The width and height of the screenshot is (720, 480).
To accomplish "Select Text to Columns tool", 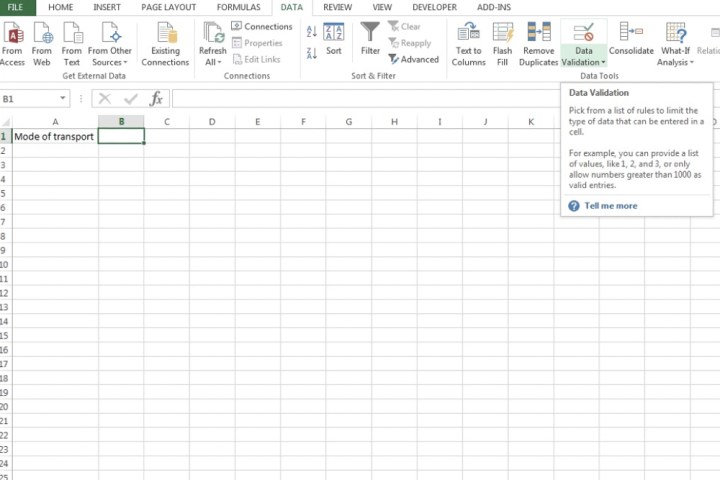I will click(468, 34).
